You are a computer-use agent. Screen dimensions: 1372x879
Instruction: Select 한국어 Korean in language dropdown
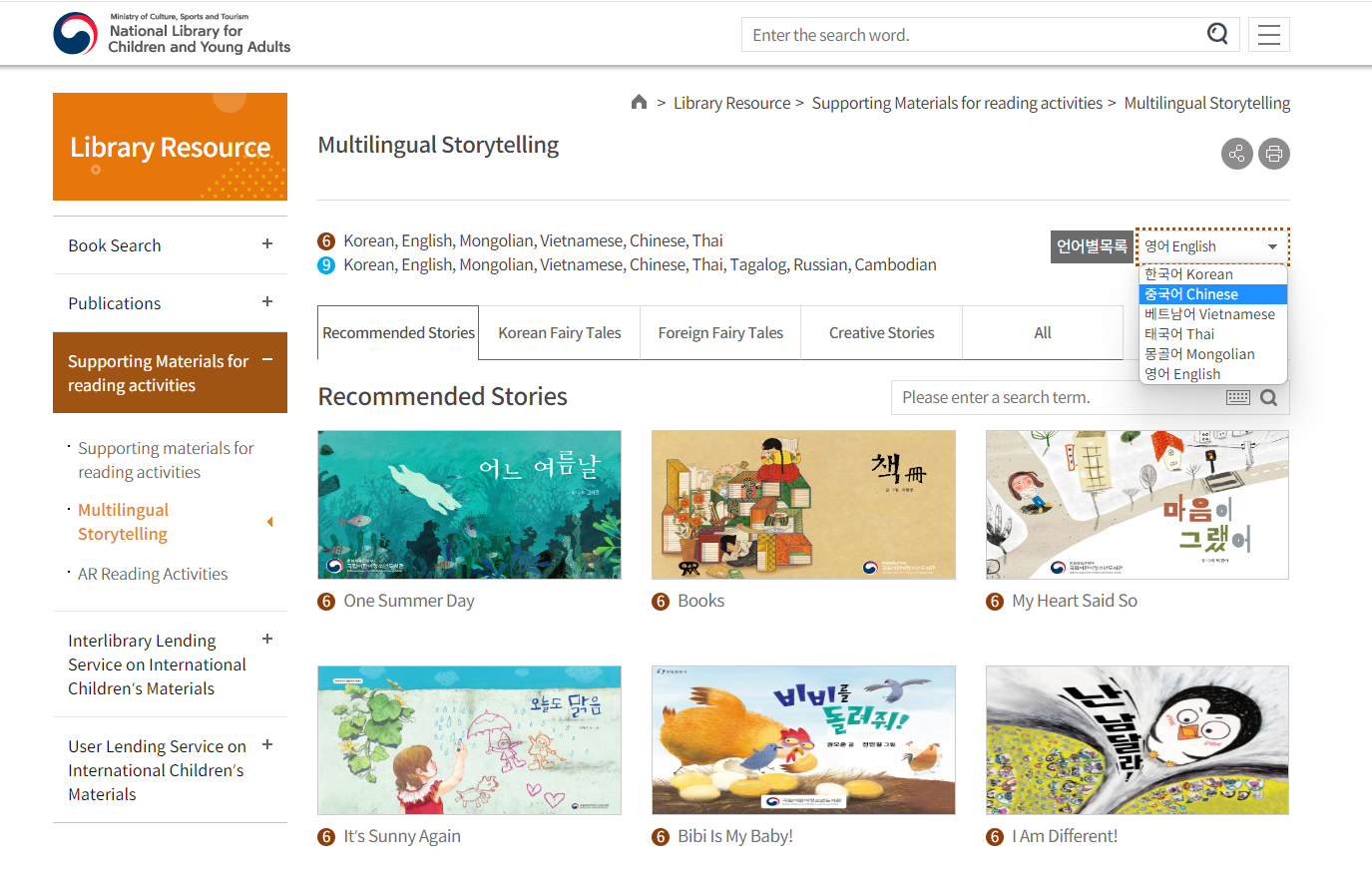[x=1213, y=274]
